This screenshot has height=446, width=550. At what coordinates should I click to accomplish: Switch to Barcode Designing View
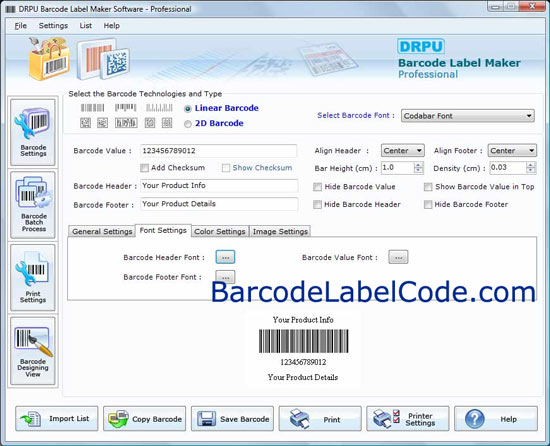33,351
